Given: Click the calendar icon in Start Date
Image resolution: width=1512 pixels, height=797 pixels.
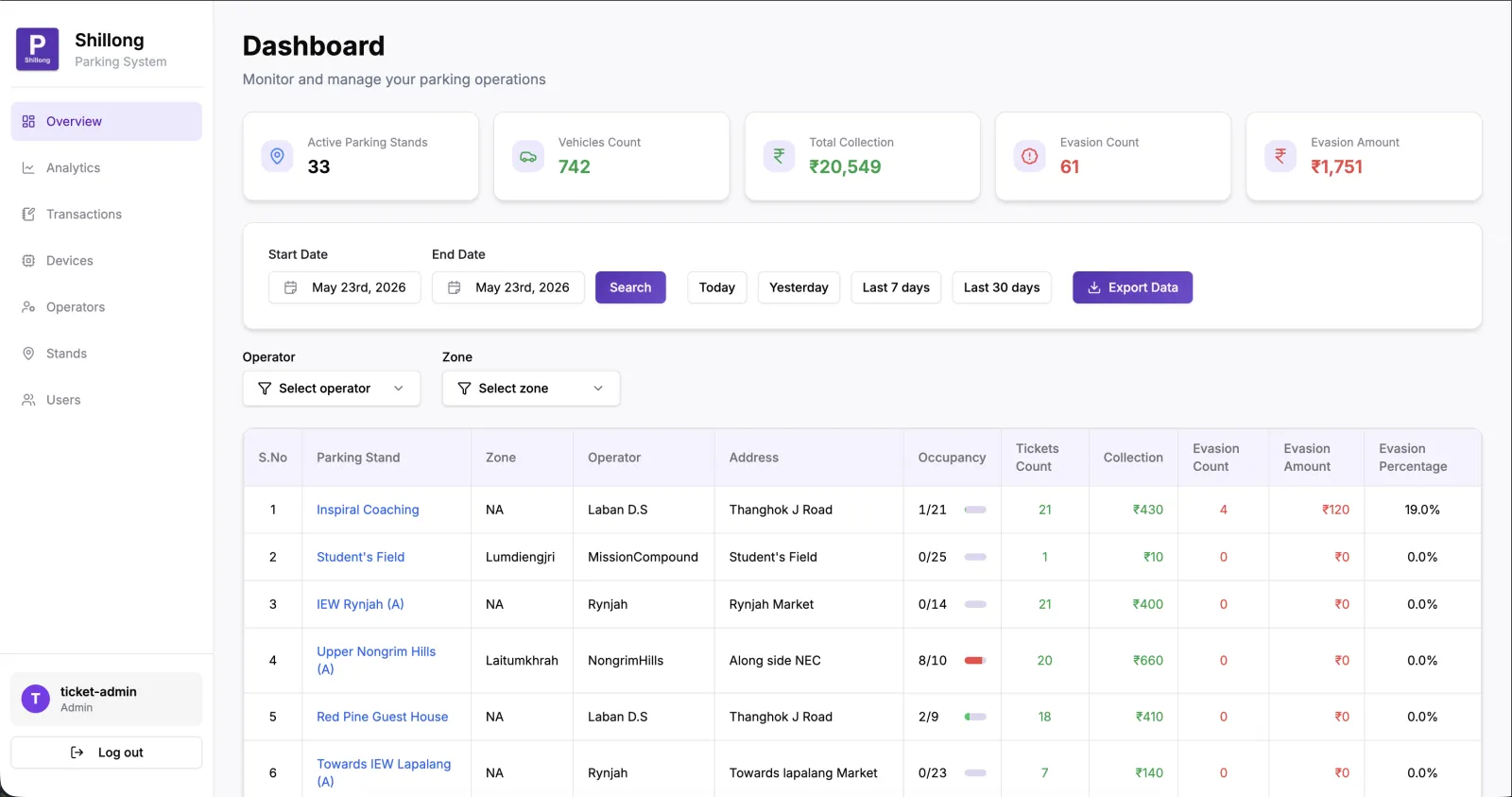Looking at the screenshot, I should (291, 287).
